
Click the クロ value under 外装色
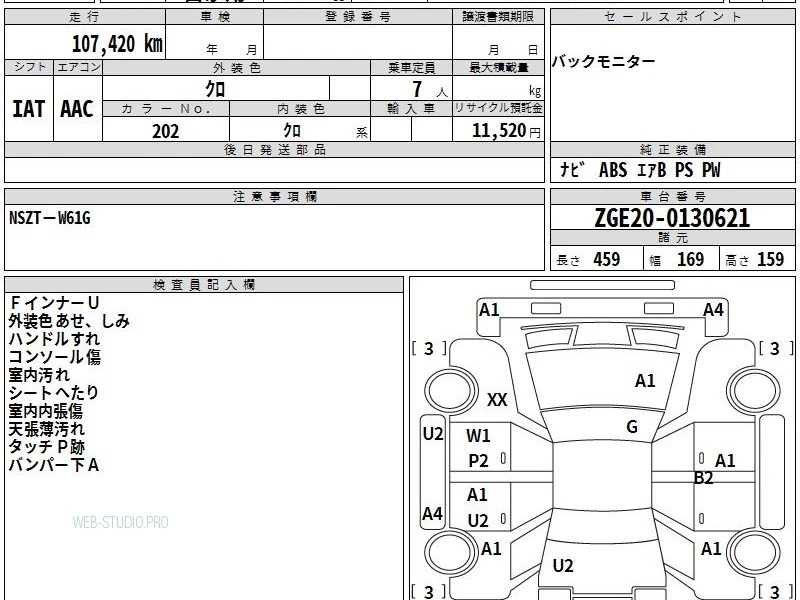pyautogui.click(x=215, y=89)
